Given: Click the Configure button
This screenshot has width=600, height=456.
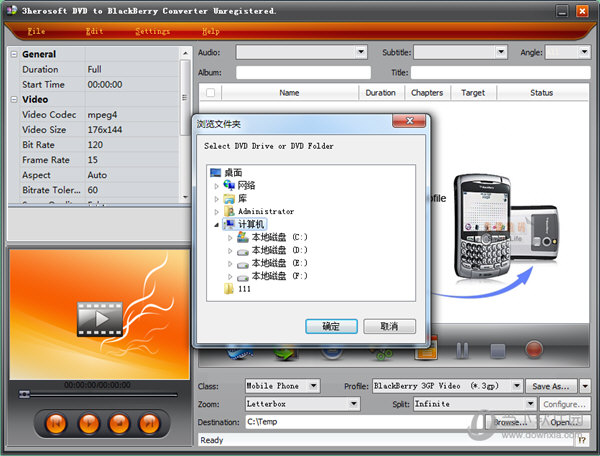Looking at the screenshot, I should (565, 404).
